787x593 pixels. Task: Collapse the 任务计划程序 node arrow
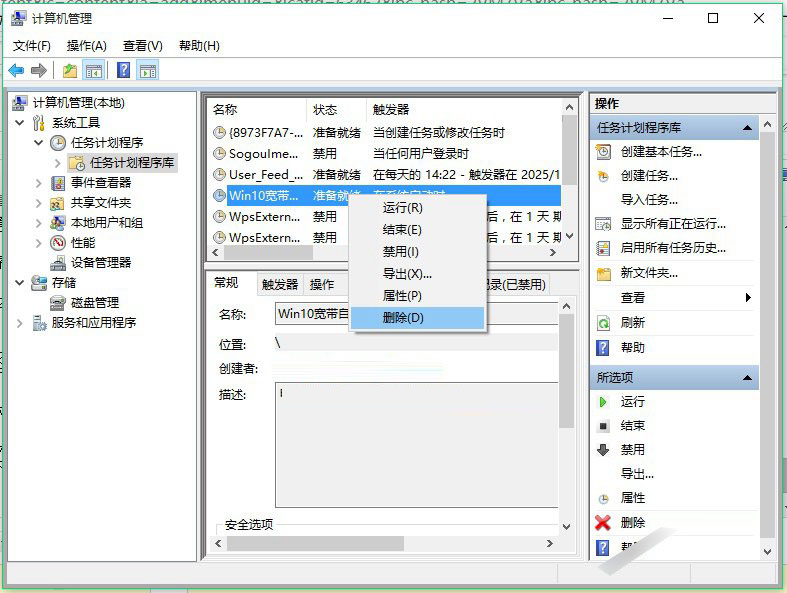(x=39, y=143)
